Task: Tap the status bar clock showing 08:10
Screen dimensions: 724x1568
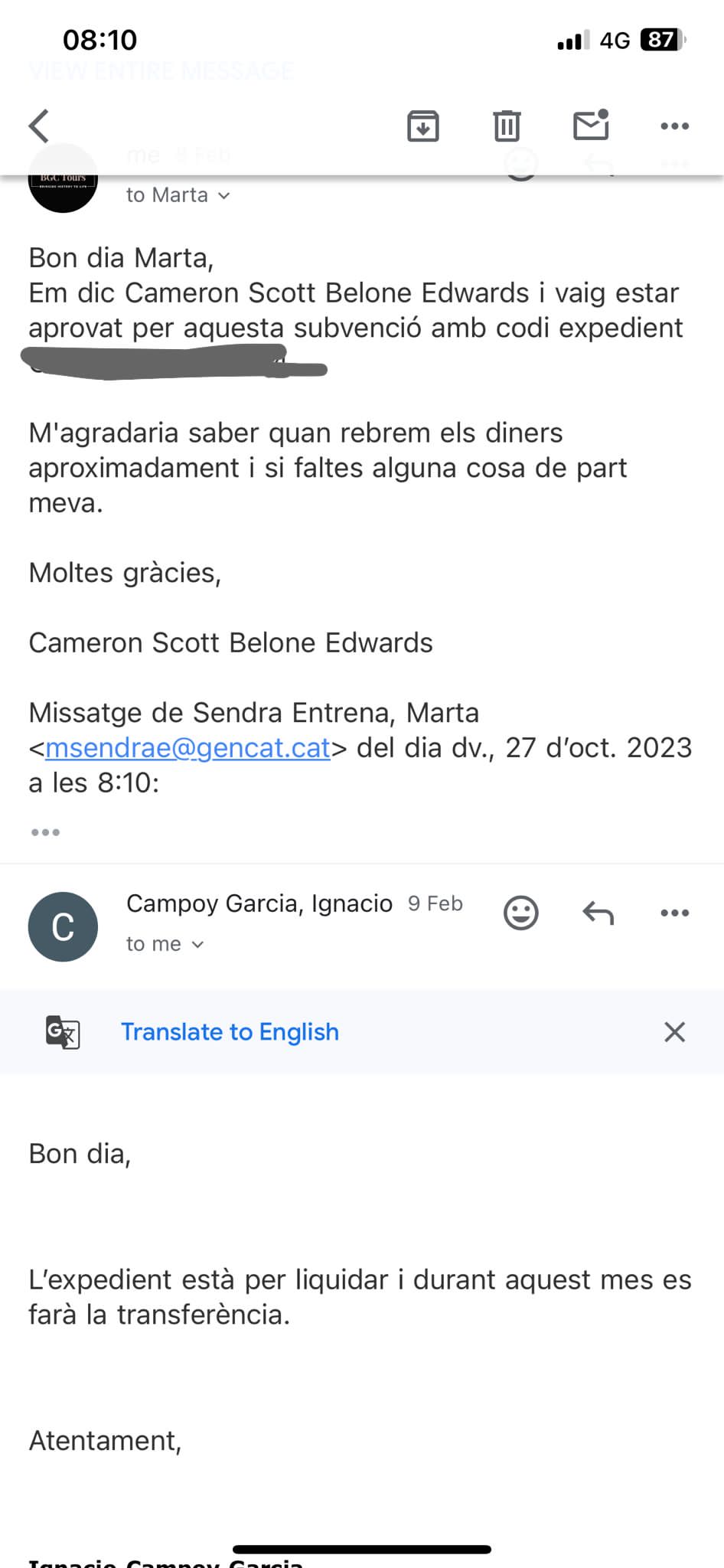Action: tap(99, 40)
